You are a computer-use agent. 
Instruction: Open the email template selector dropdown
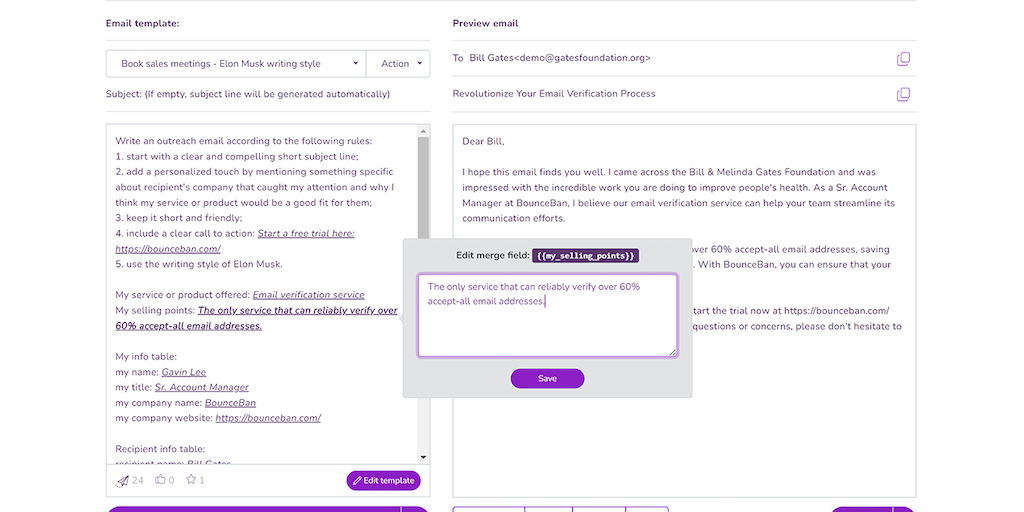236,64
